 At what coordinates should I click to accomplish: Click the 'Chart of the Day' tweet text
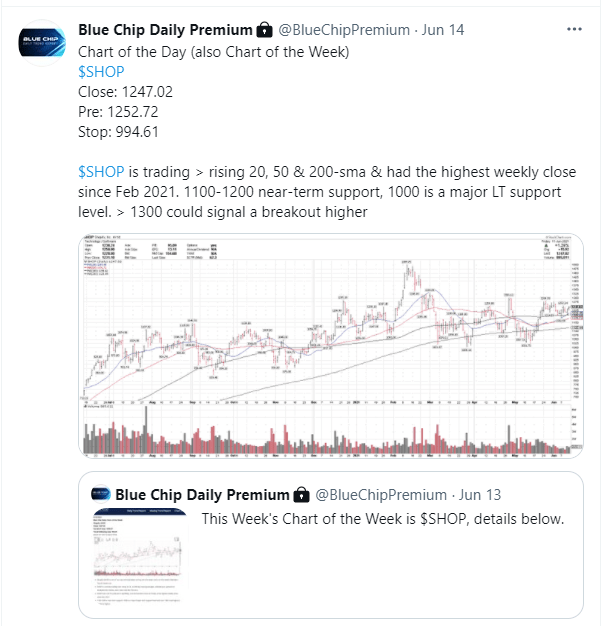(x=214, y=52)
